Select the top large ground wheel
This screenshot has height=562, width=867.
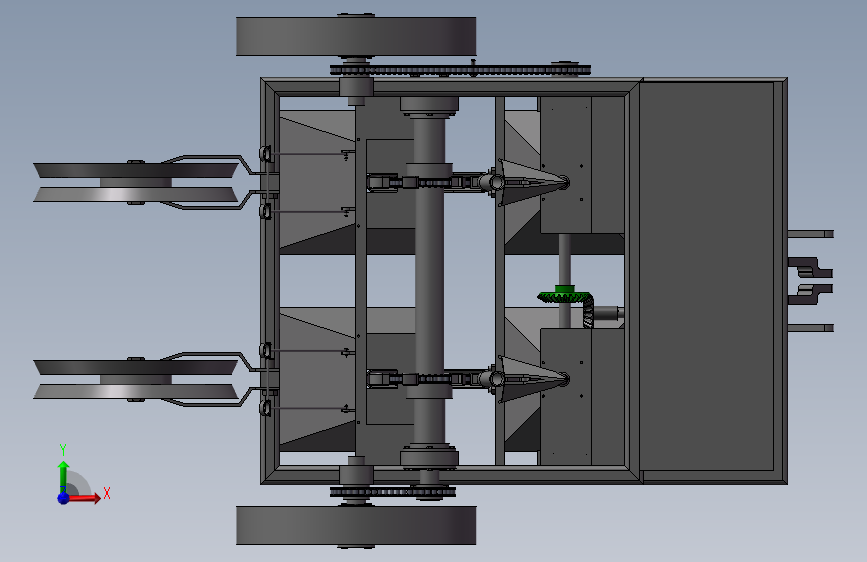pos(356,37)
